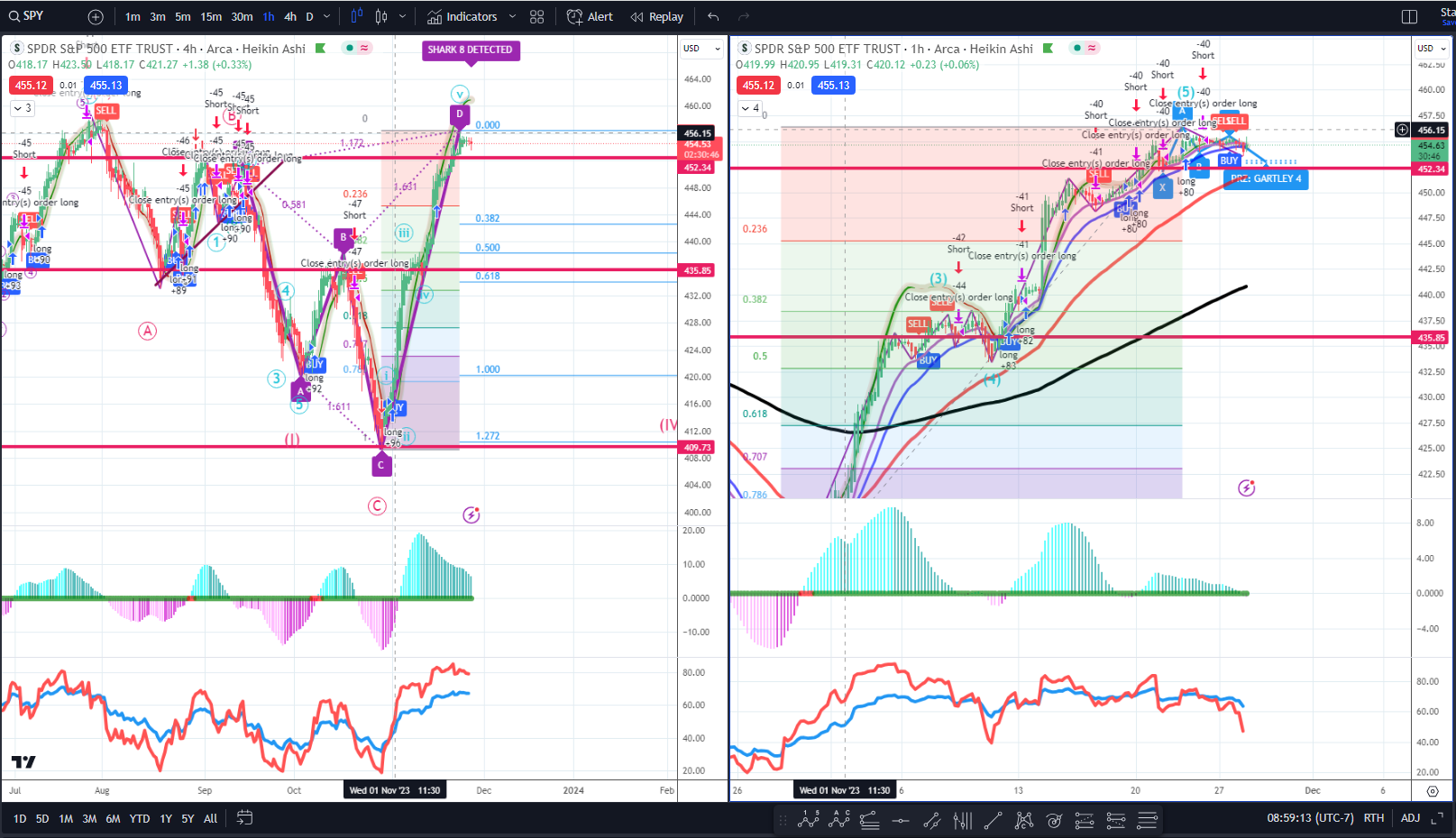
Task: Select the All date range
Action: pos(210,819)
